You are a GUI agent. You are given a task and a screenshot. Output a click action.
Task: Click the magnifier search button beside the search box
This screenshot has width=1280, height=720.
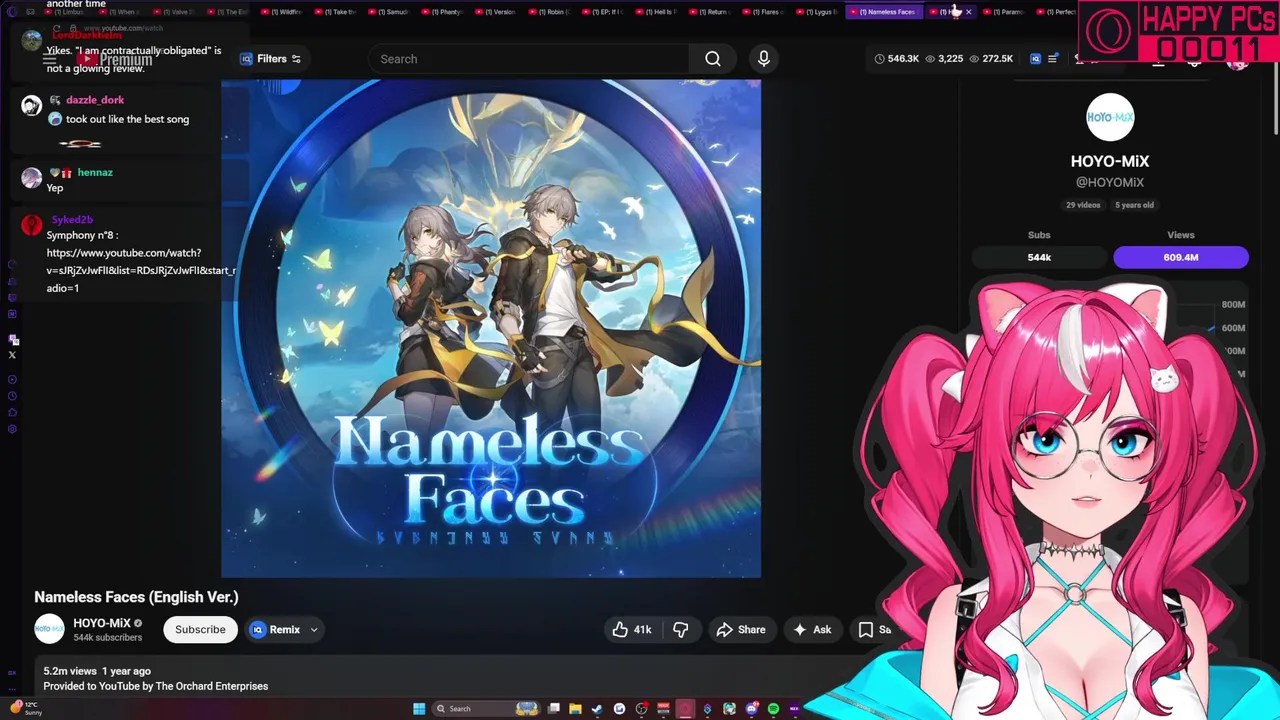point(713,59)
